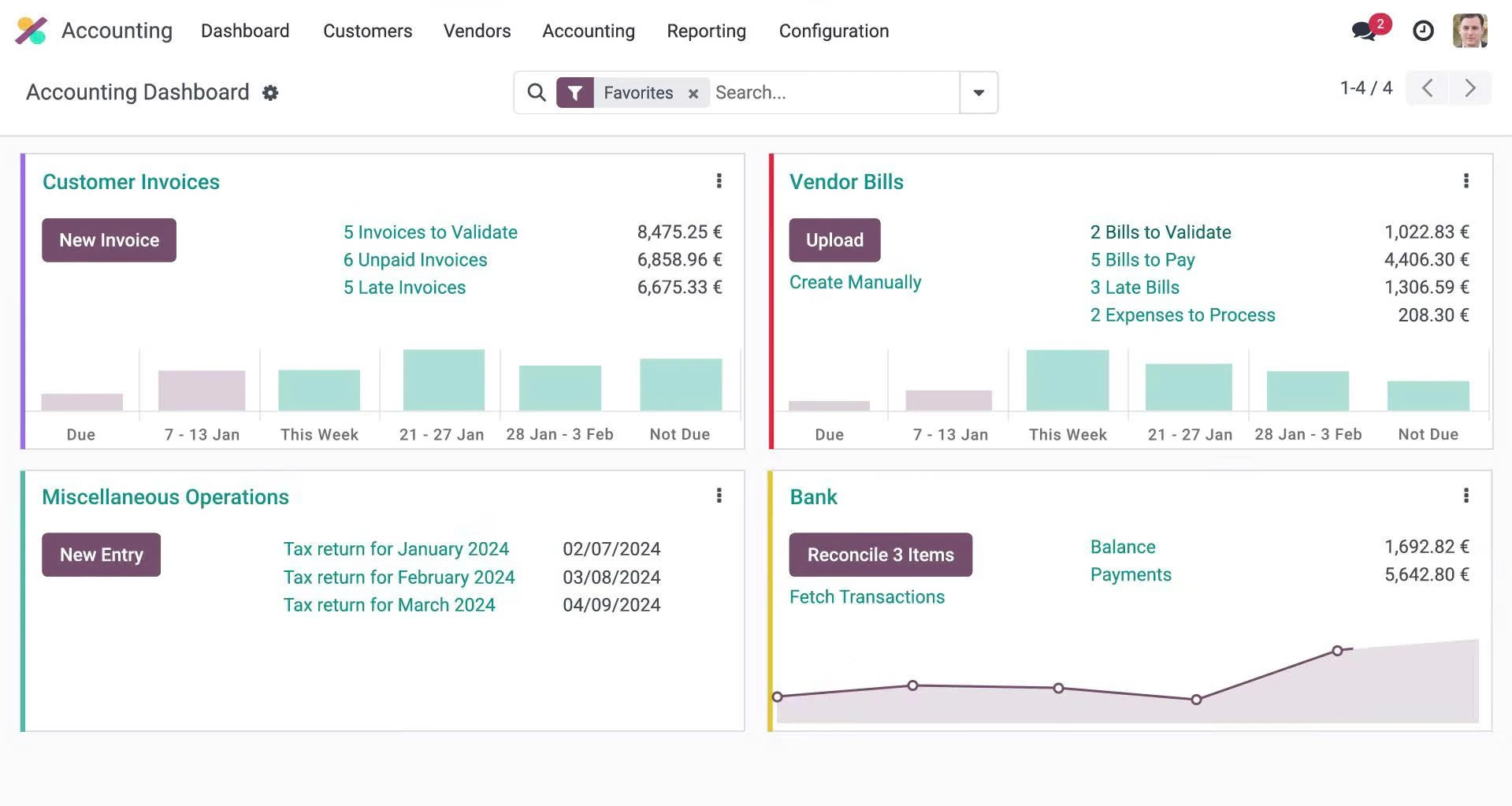
Task: Expand the search options dropdown arrow
Action: point(979,92)
